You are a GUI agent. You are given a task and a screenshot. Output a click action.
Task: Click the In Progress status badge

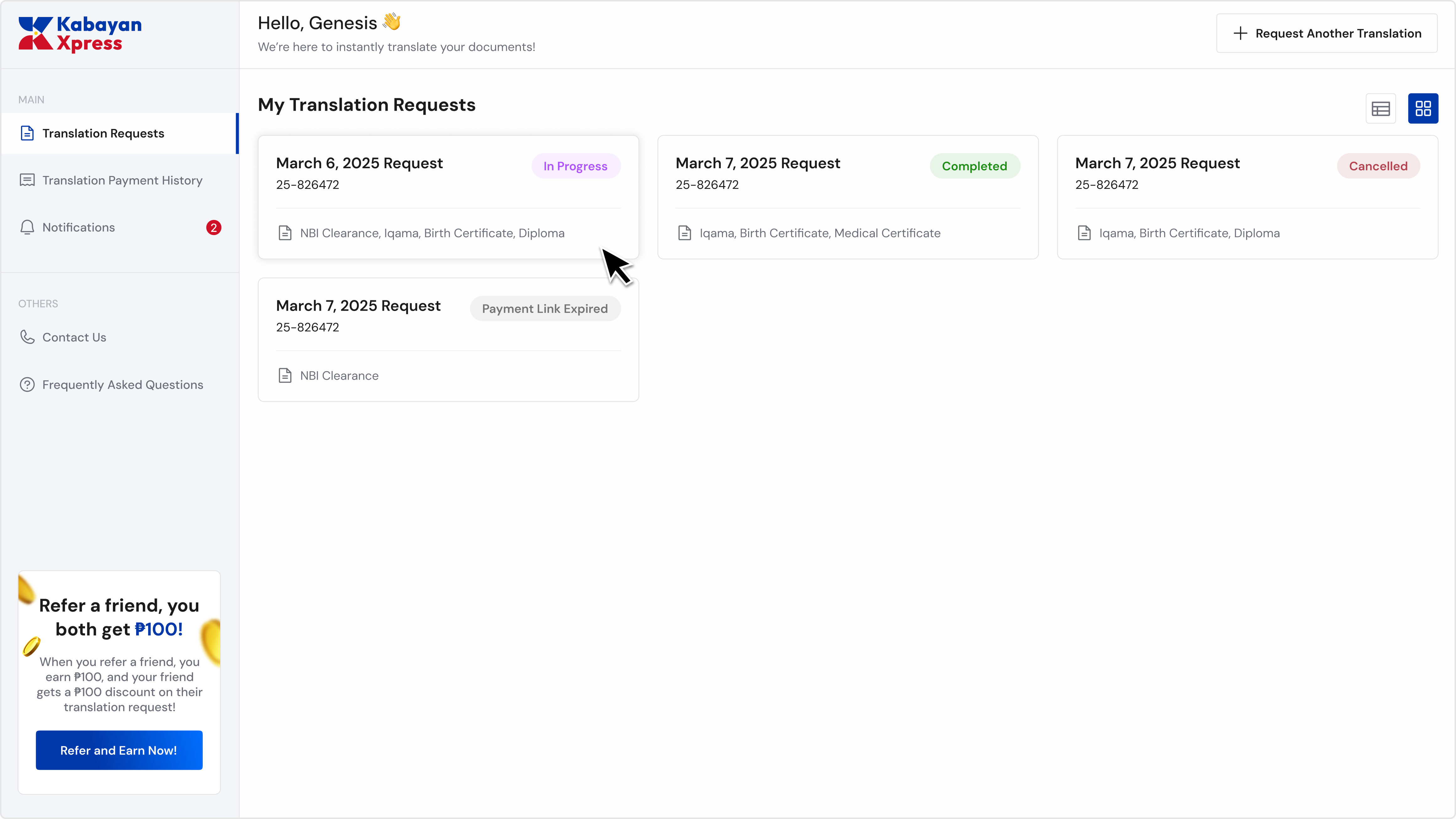[575, 166]
